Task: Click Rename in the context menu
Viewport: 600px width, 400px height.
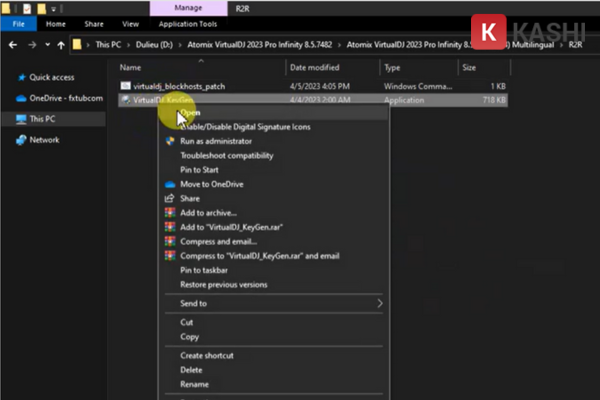Action: pos(194,384)
